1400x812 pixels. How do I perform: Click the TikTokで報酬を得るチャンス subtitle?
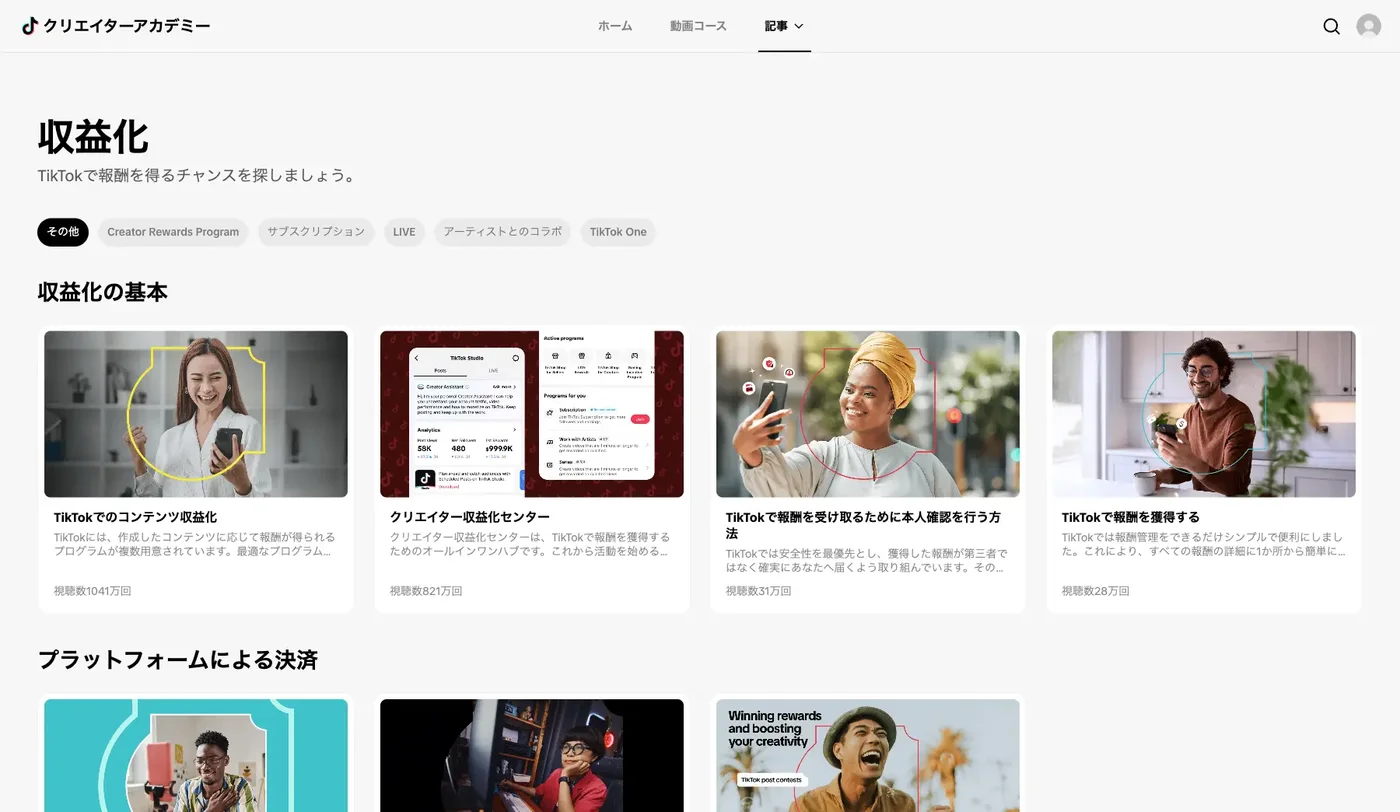click(x=197, y=175)
